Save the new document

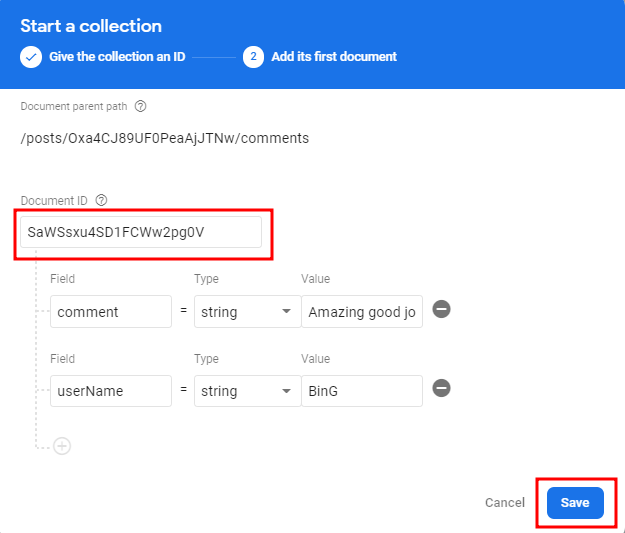[x=575, y=503]
